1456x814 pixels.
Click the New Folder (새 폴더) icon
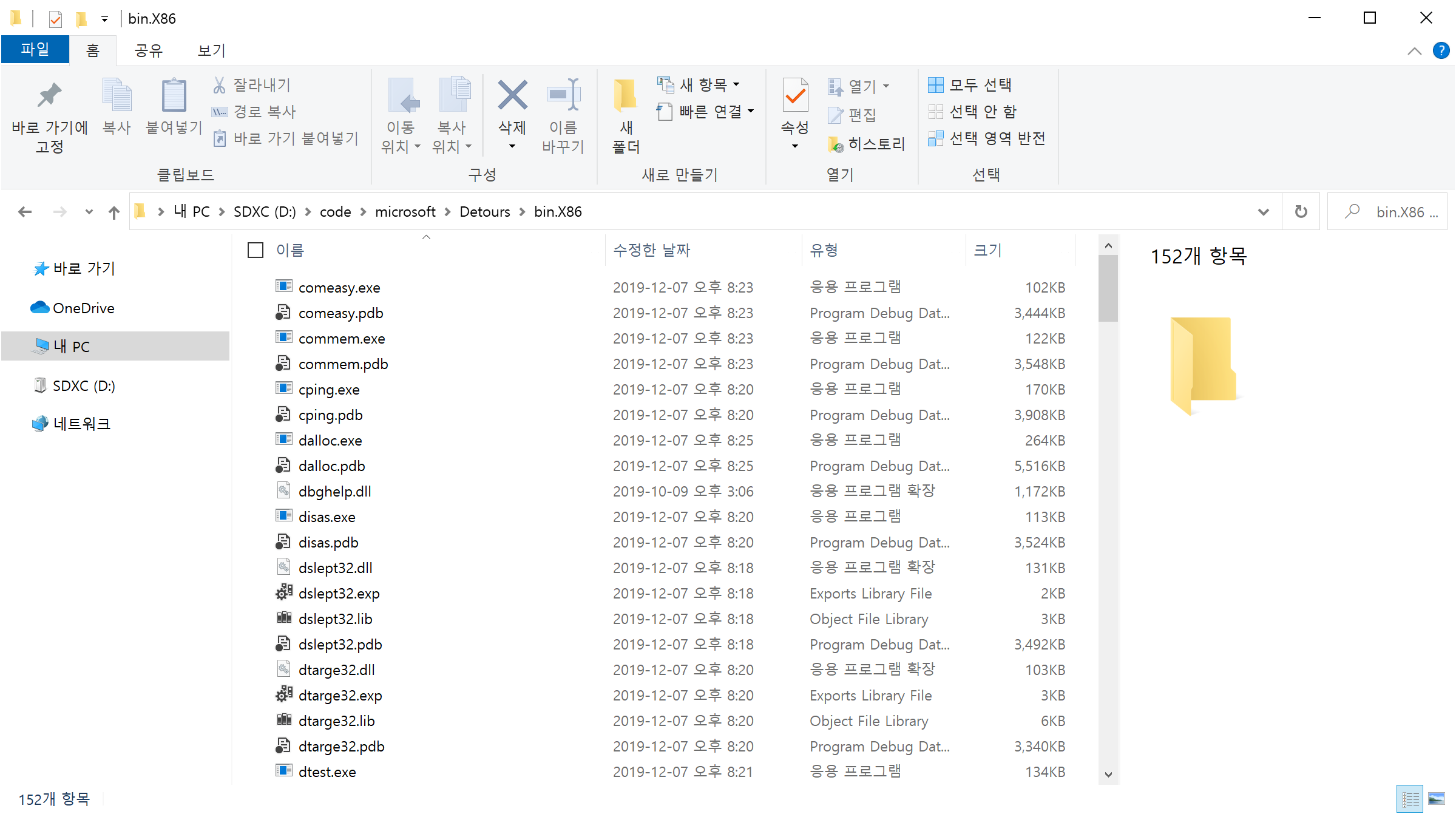[x=626, y=97]
